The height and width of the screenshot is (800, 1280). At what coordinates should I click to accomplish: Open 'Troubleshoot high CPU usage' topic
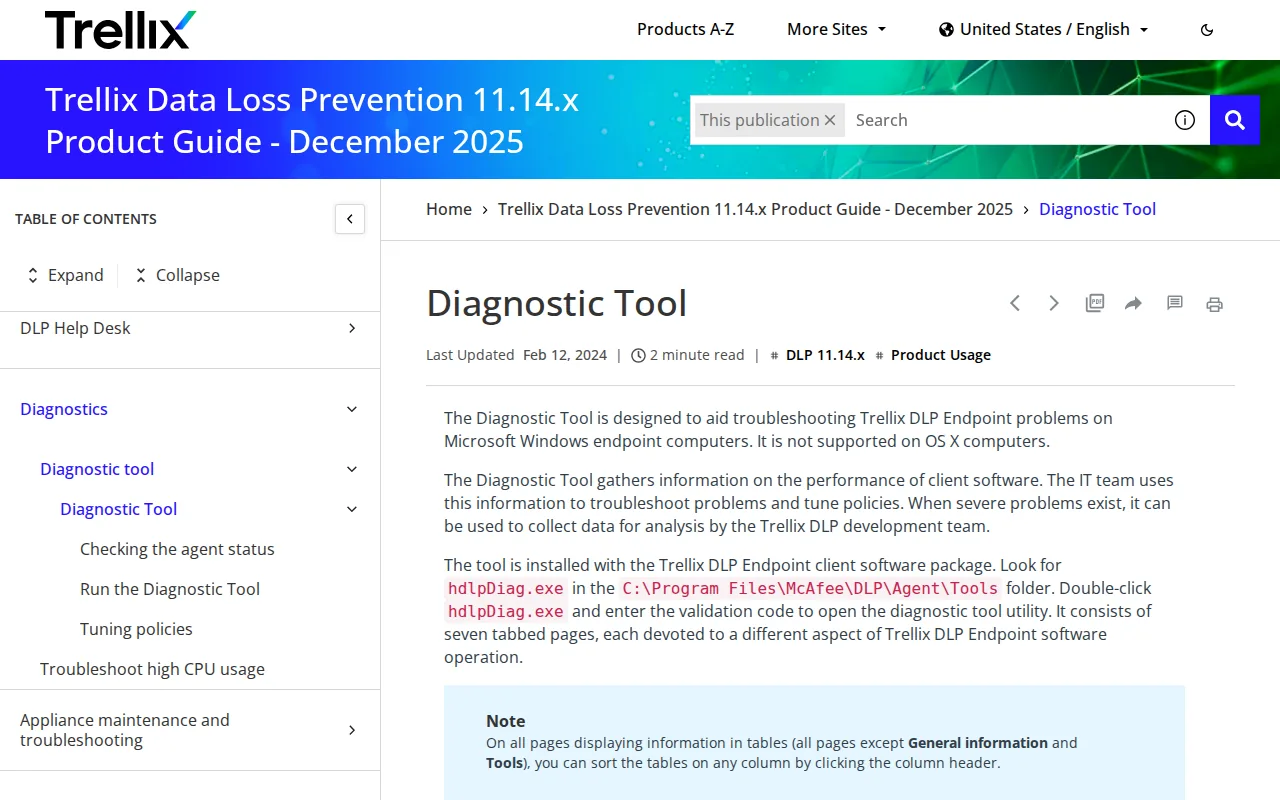click(152, 669)
